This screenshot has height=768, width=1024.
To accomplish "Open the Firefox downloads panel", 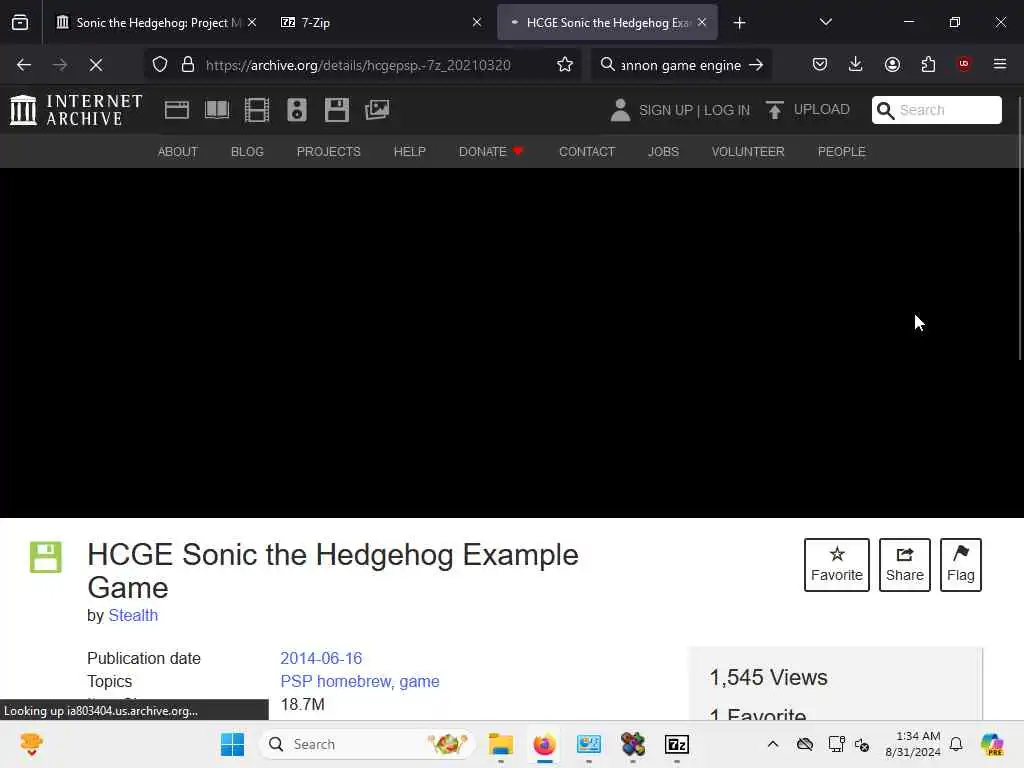I will tap(856, 64).
